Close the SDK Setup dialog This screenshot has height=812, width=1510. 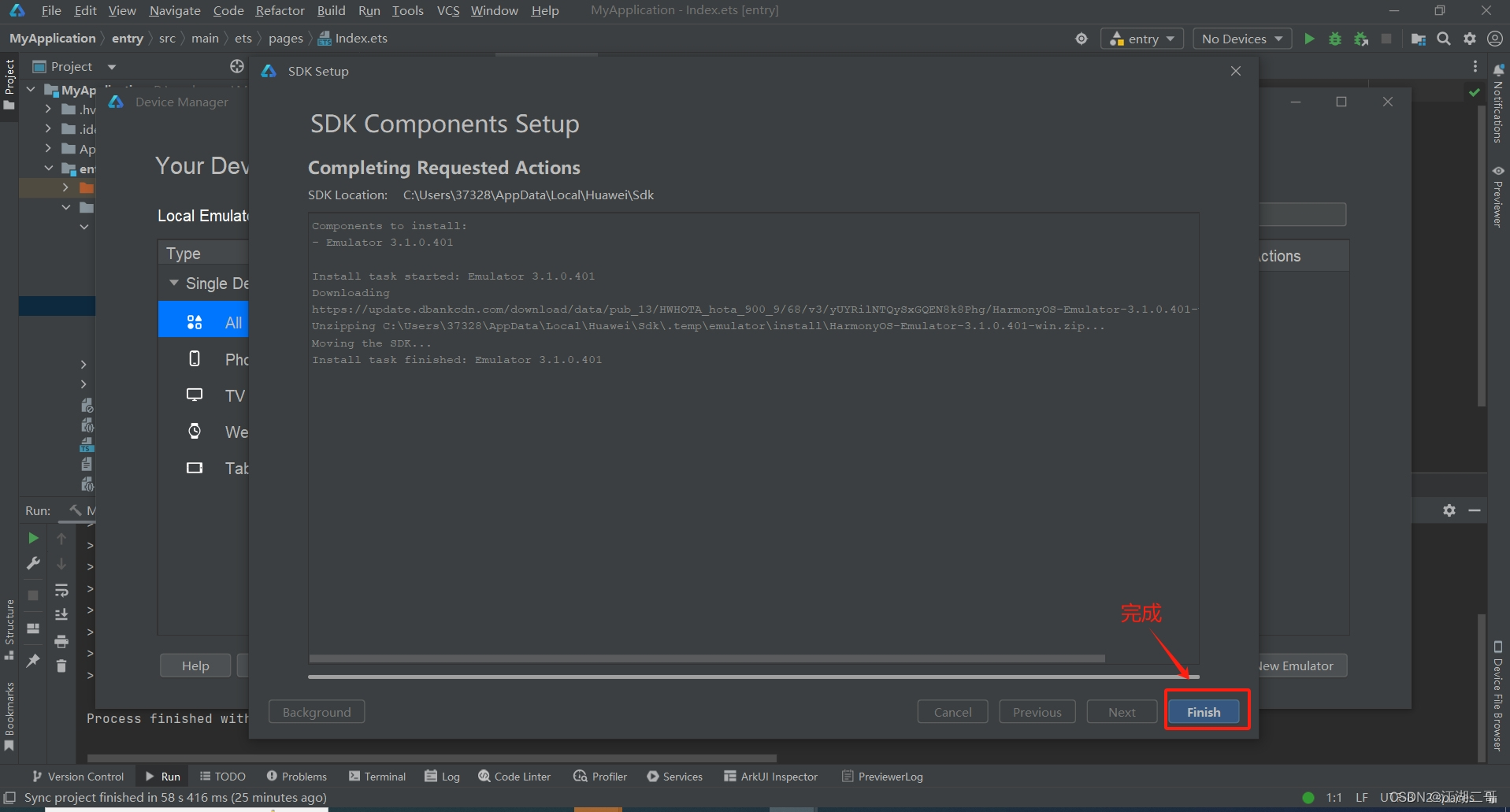tap(1236, 71)
